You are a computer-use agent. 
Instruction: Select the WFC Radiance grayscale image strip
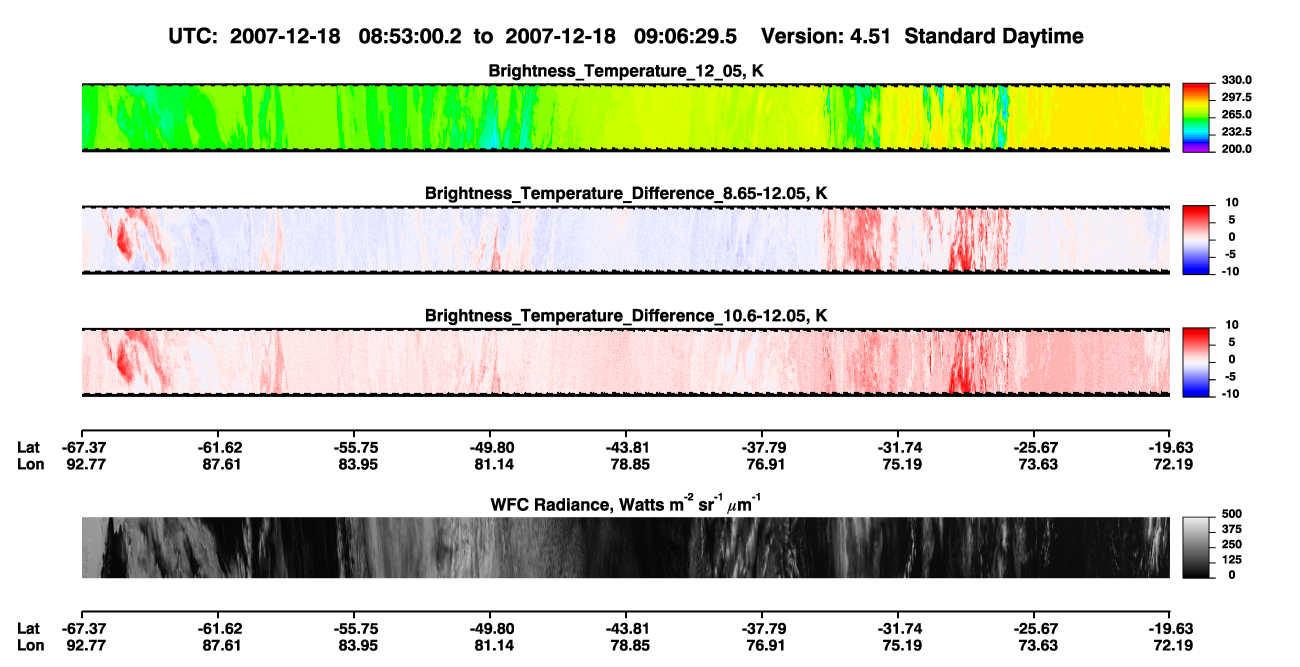click(x=626, y=547)
